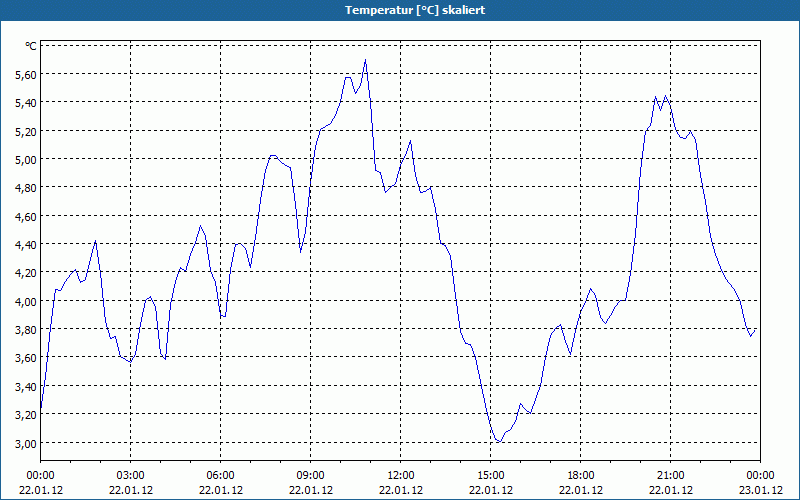Viewport: 800px width, 500px height.
Task: Click the 09:00 time axis label
Action: pos(311,476)
